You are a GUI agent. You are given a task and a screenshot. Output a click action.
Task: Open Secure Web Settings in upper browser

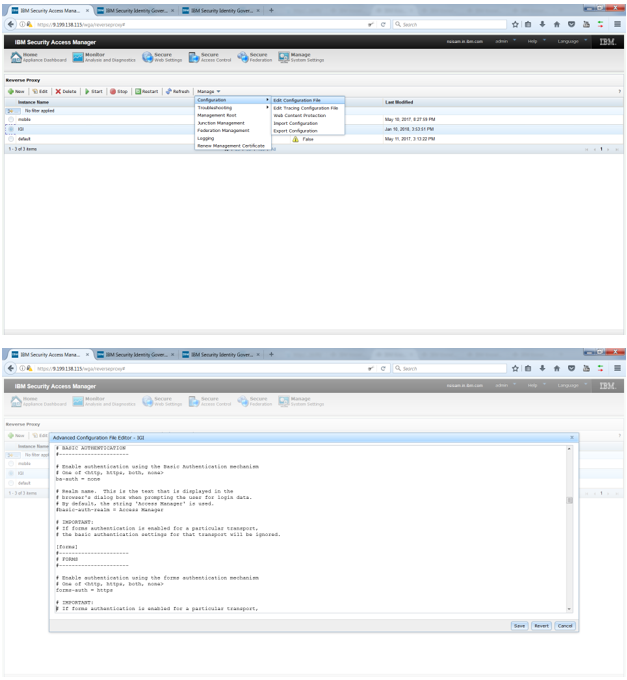pos(162,57)
